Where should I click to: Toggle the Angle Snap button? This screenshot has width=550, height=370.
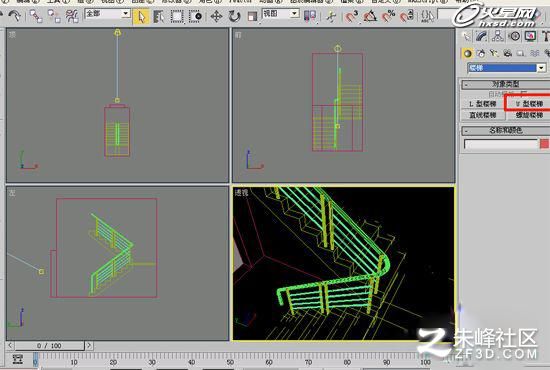370,16
